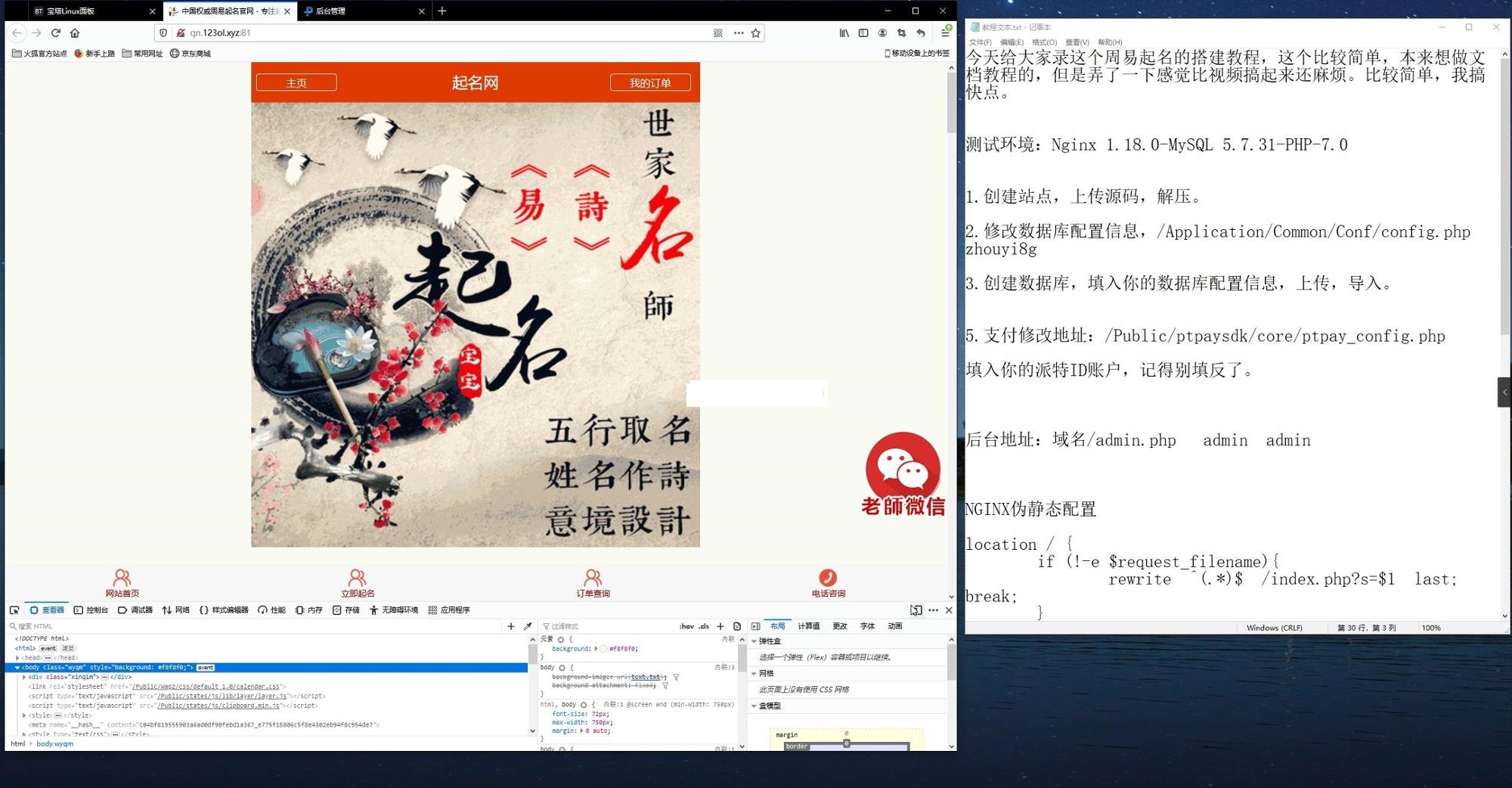Bookmark this page with the star icon
1512x788 pixels.
pyautogui.click(x=755, y=33)
